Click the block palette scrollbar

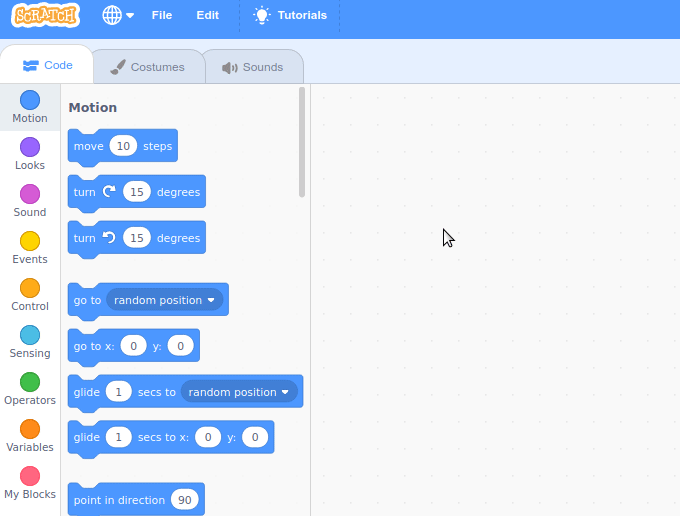coord(302,142)
